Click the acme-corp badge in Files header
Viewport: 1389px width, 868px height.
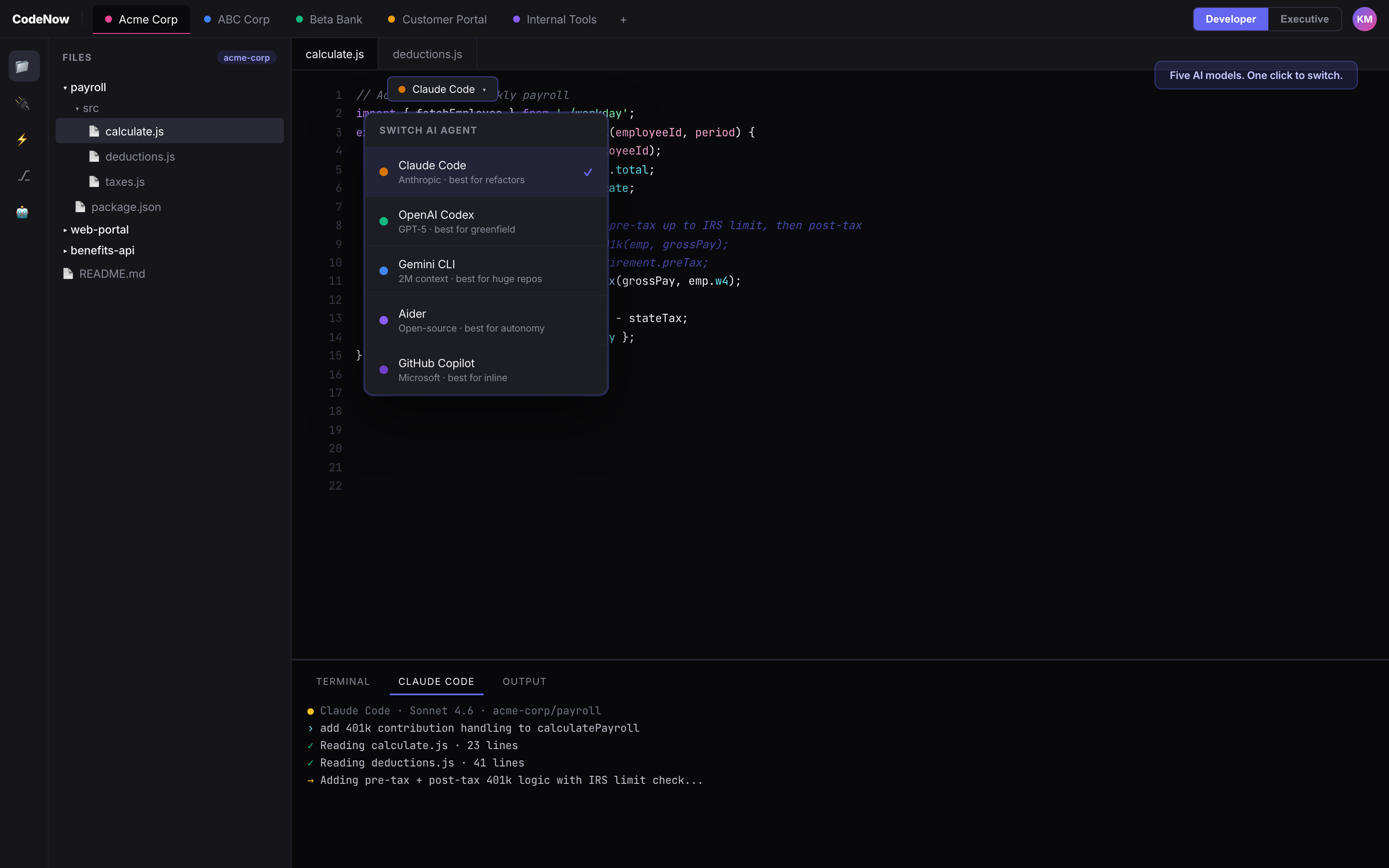pyautogui.click(x=246, y=57)
